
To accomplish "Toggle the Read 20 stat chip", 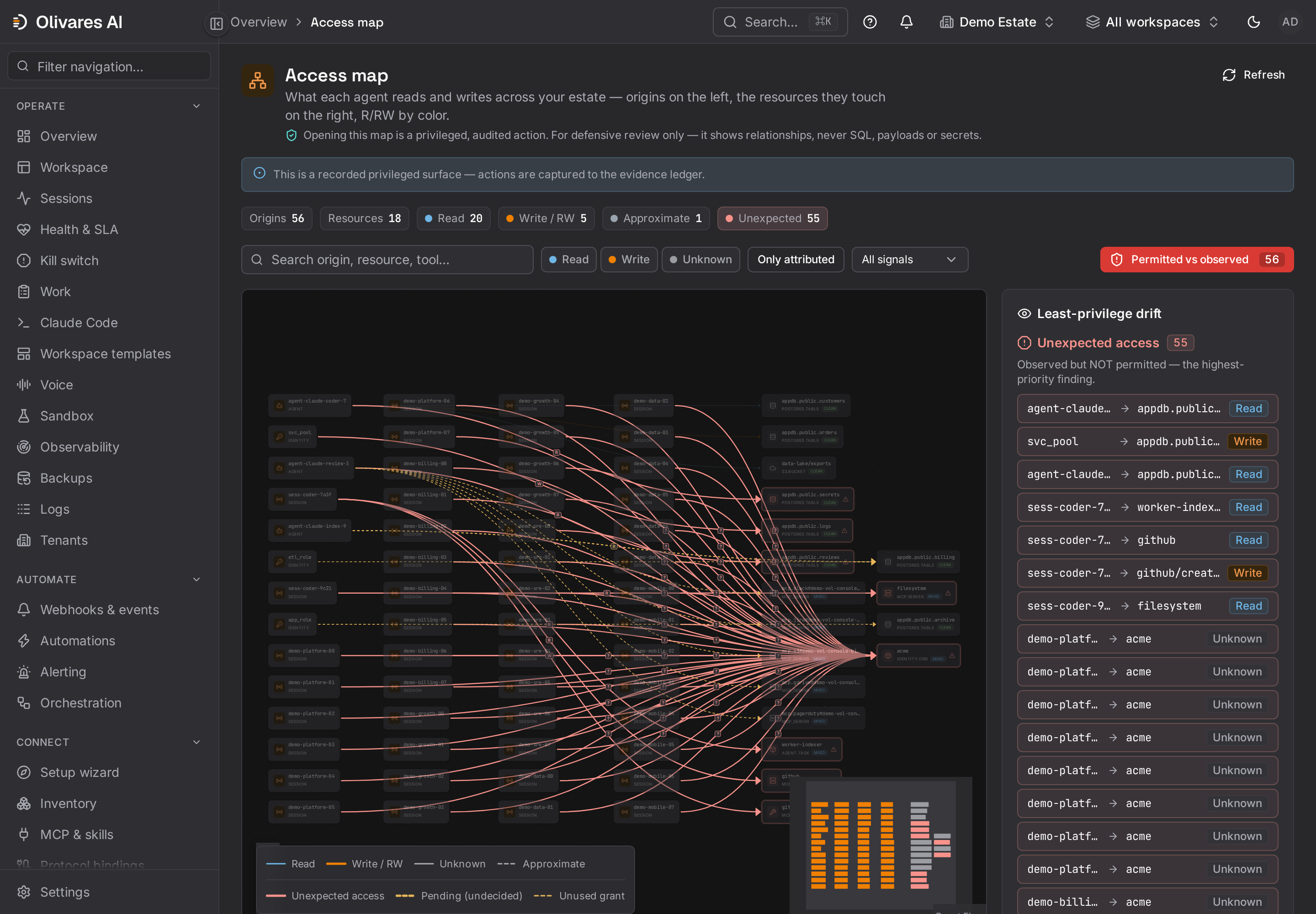I will (x=454, y=218).
